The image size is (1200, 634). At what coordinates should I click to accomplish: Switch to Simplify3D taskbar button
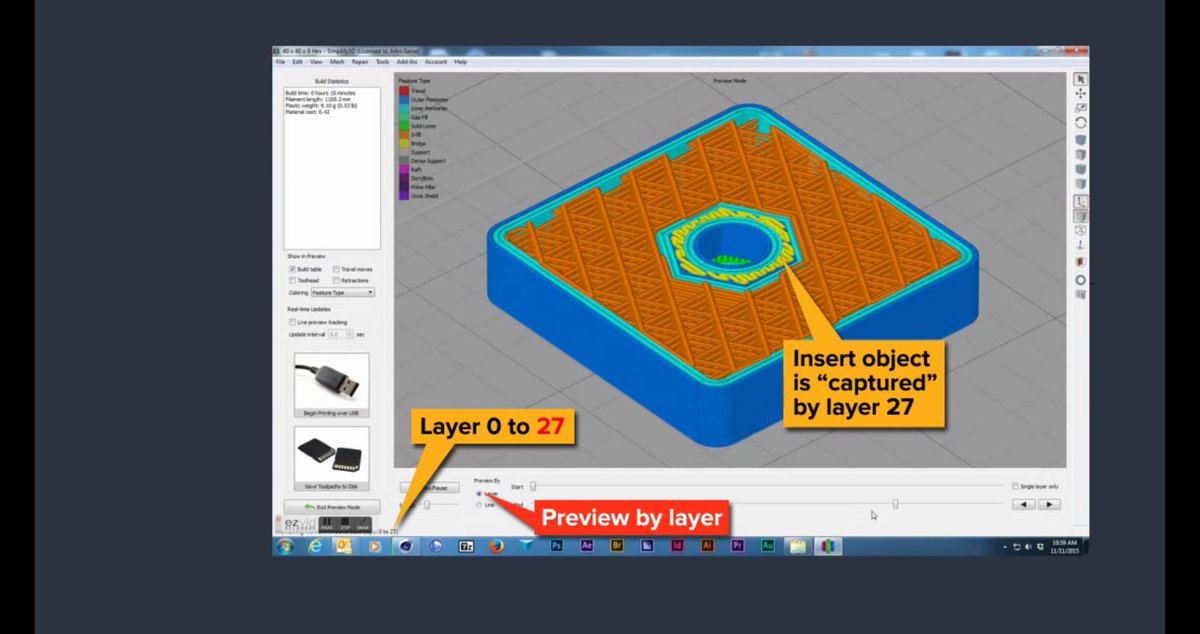826,546
